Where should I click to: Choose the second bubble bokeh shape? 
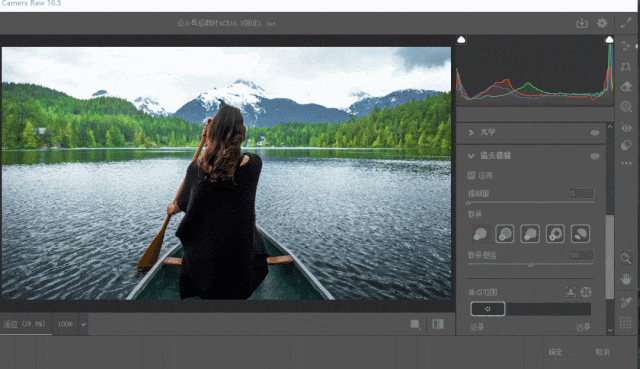[505, 234]
